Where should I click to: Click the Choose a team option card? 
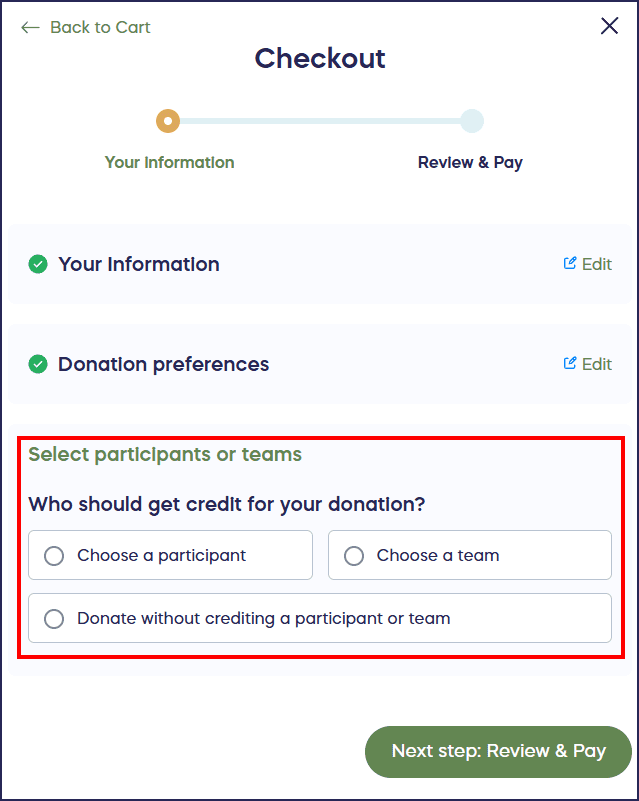(x=469, y=555)
